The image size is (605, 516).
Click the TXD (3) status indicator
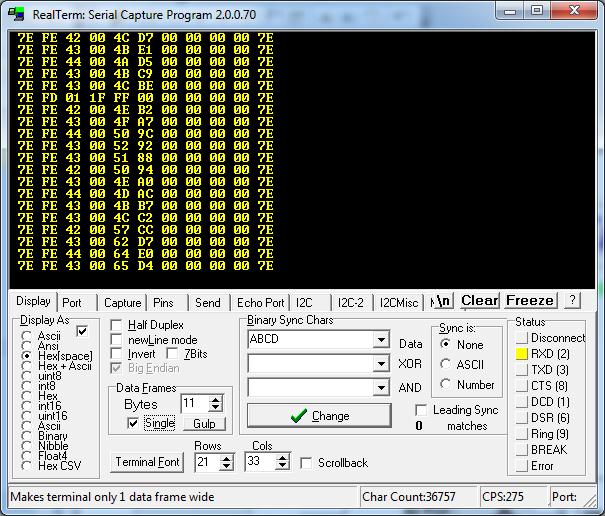point(521,370)
